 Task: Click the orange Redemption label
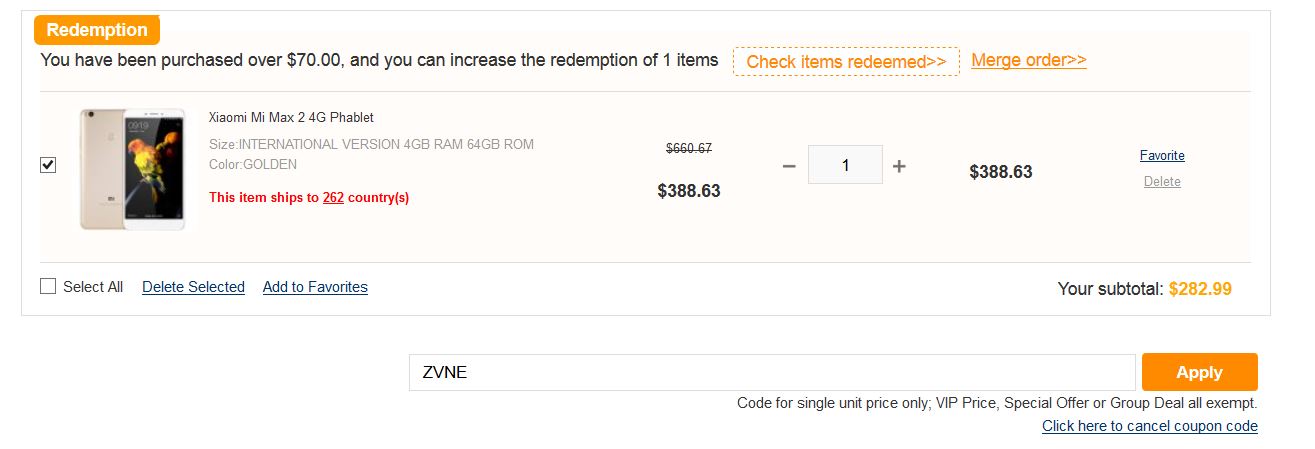click(97, 30)
